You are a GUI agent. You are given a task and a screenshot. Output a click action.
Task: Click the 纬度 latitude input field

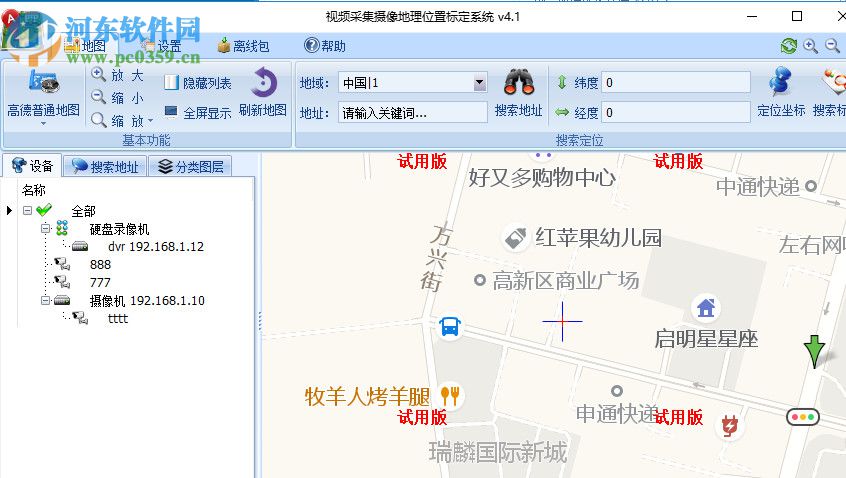click(676, 83)
